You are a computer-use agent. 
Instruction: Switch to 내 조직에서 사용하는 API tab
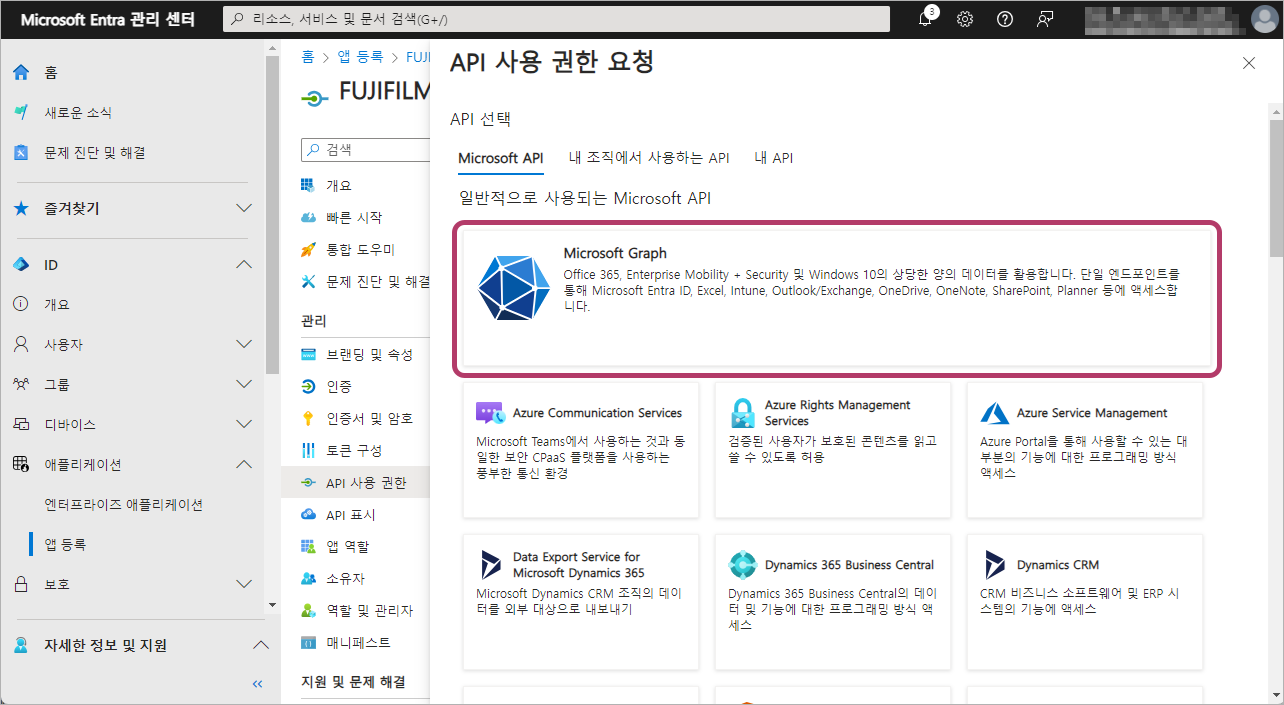point(649,158)
